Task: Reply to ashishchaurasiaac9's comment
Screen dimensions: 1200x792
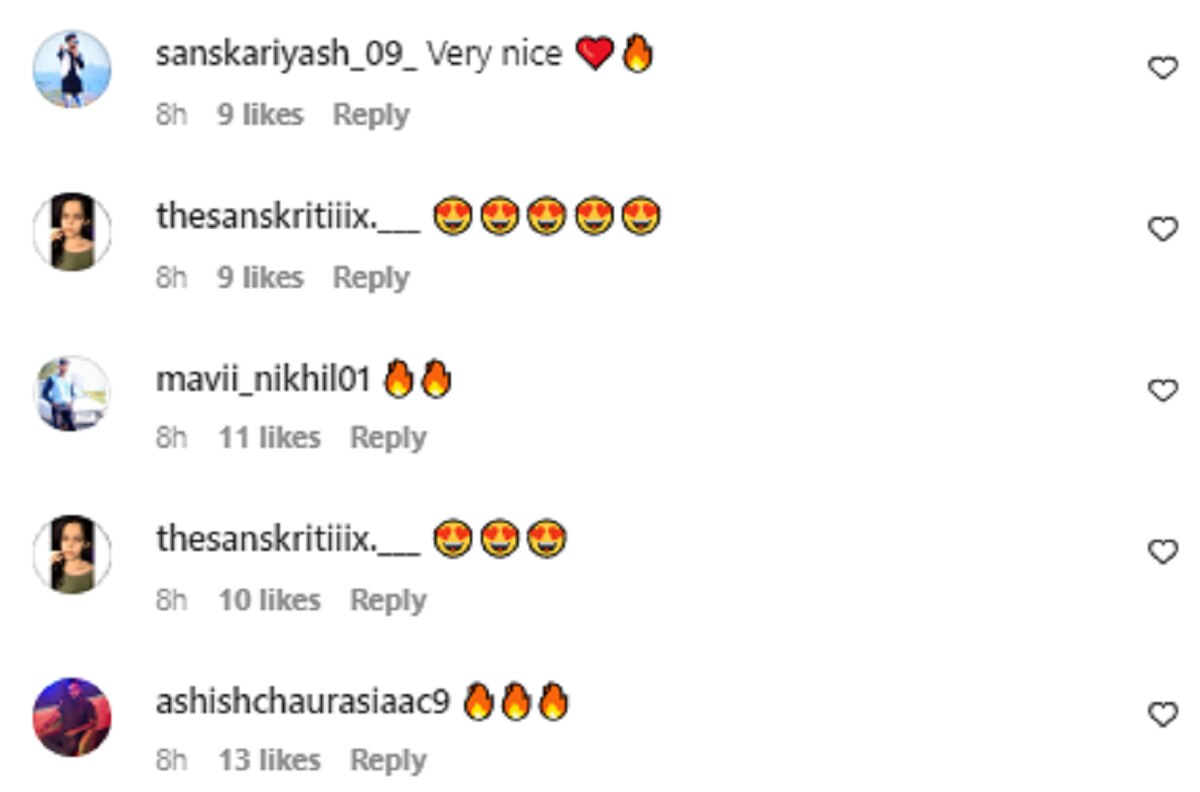Action: pyautogui.click(x=388, y=761)
